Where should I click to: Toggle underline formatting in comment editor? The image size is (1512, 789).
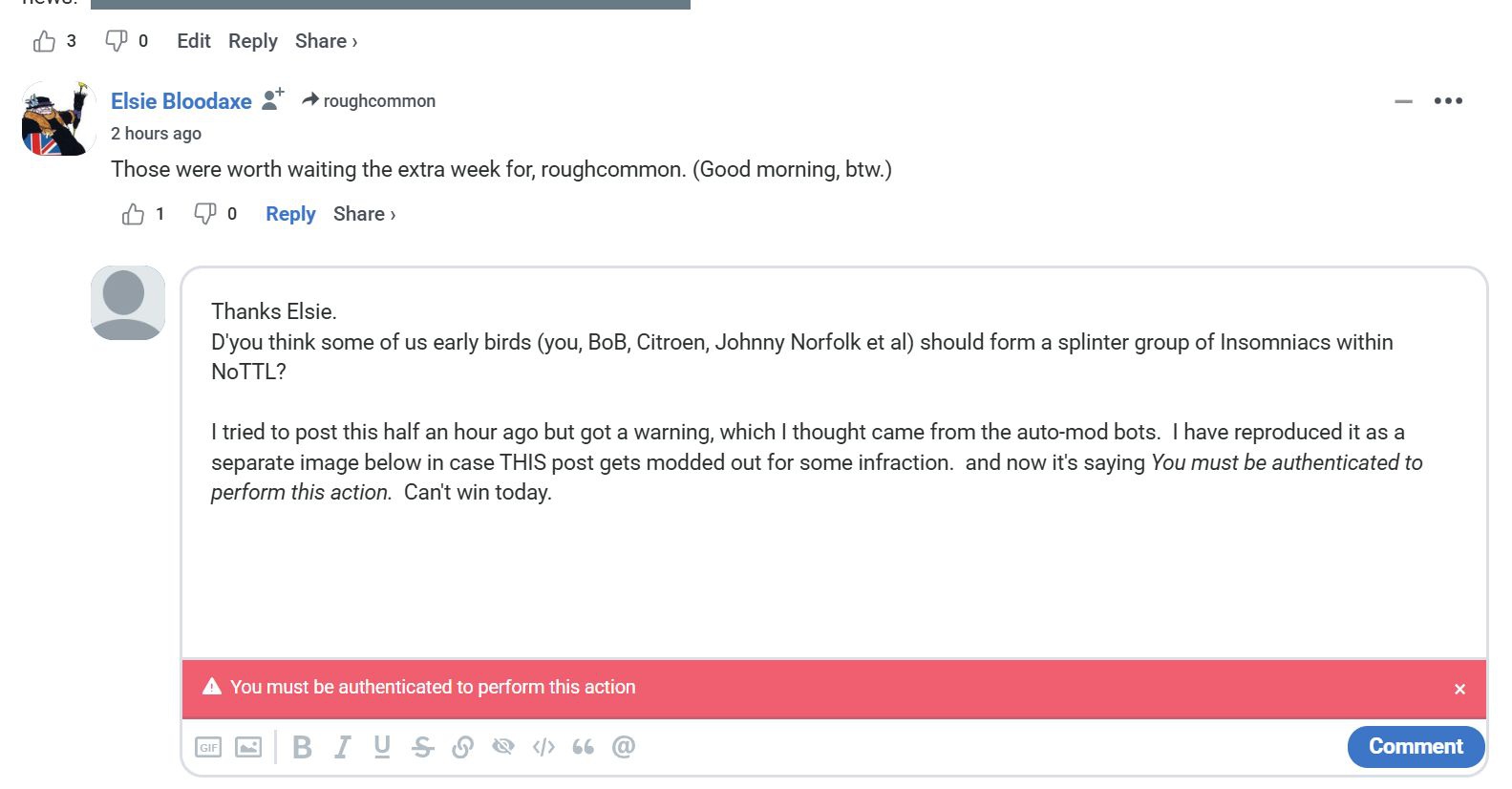click(x=382, y=747)
